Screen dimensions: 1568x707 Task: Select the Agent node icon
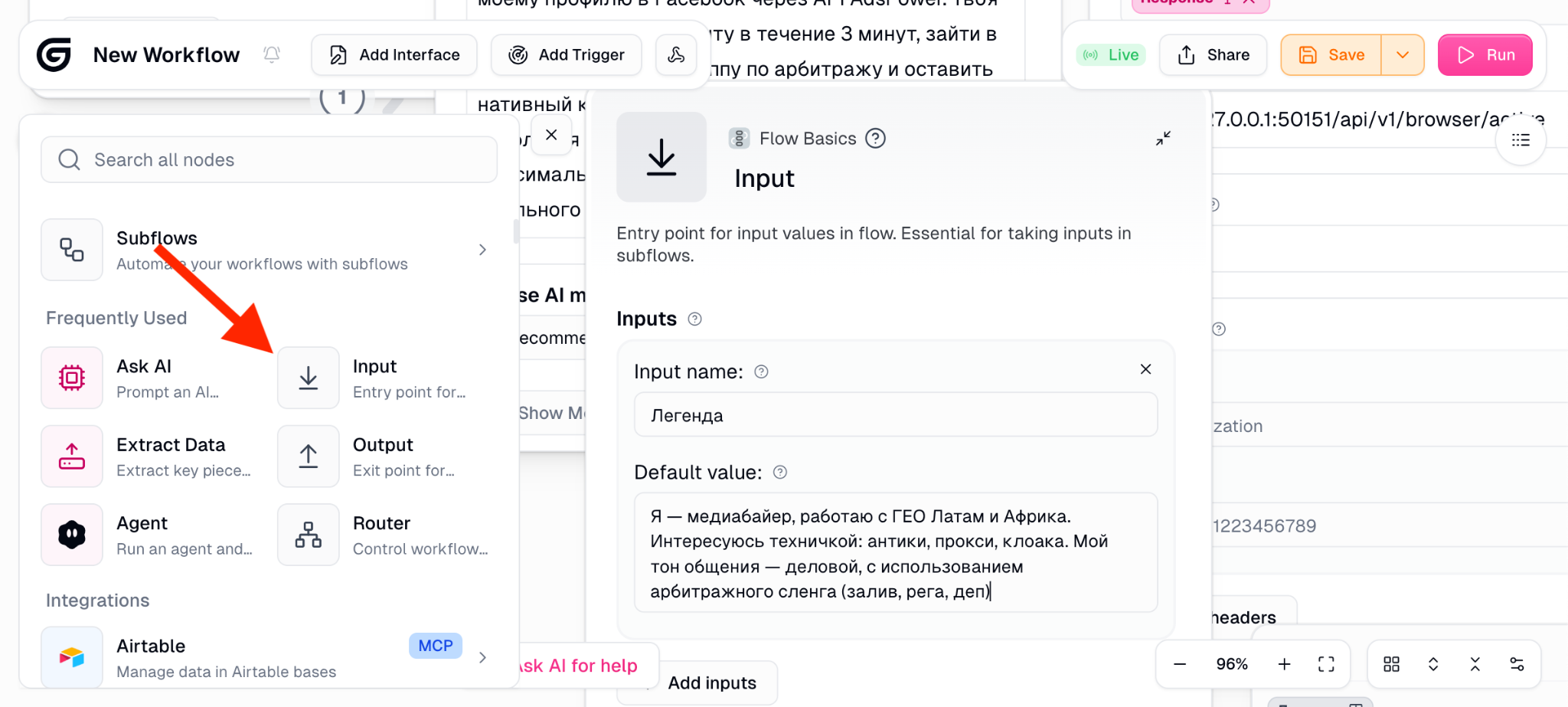coord(72,535)
